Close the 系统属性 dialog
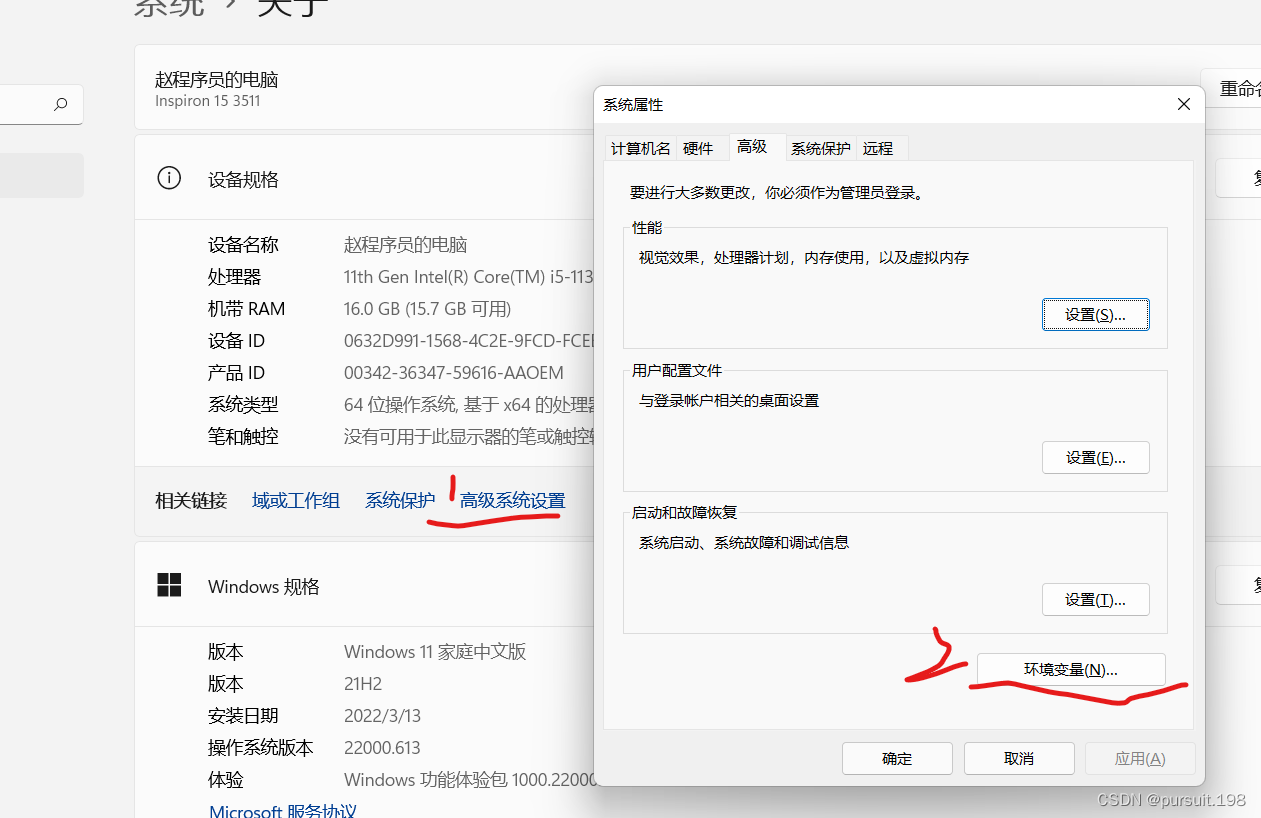Screen dimensions: 1261x818 pyautogui.click(x=1184, y=104)
